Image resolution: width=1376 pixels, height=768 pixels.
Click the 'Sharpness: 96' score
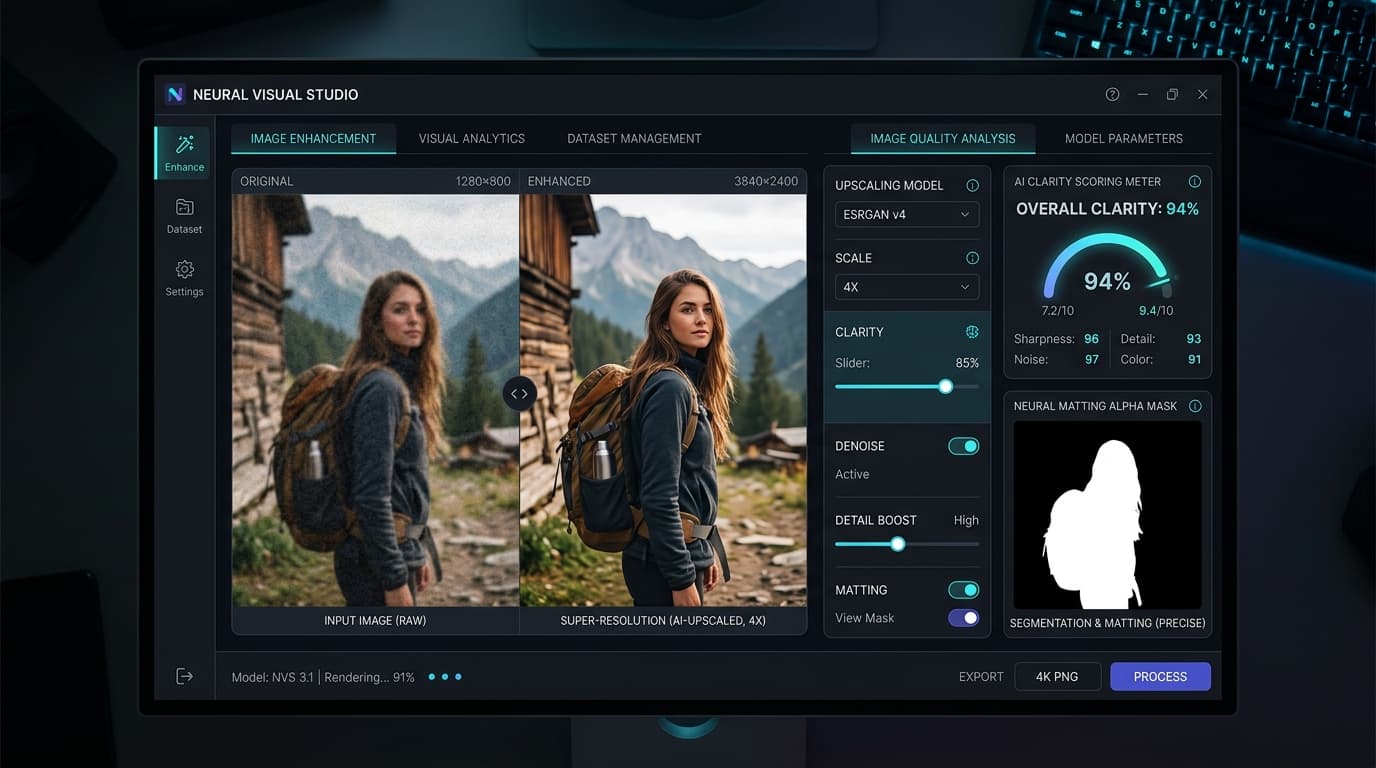1056,339
